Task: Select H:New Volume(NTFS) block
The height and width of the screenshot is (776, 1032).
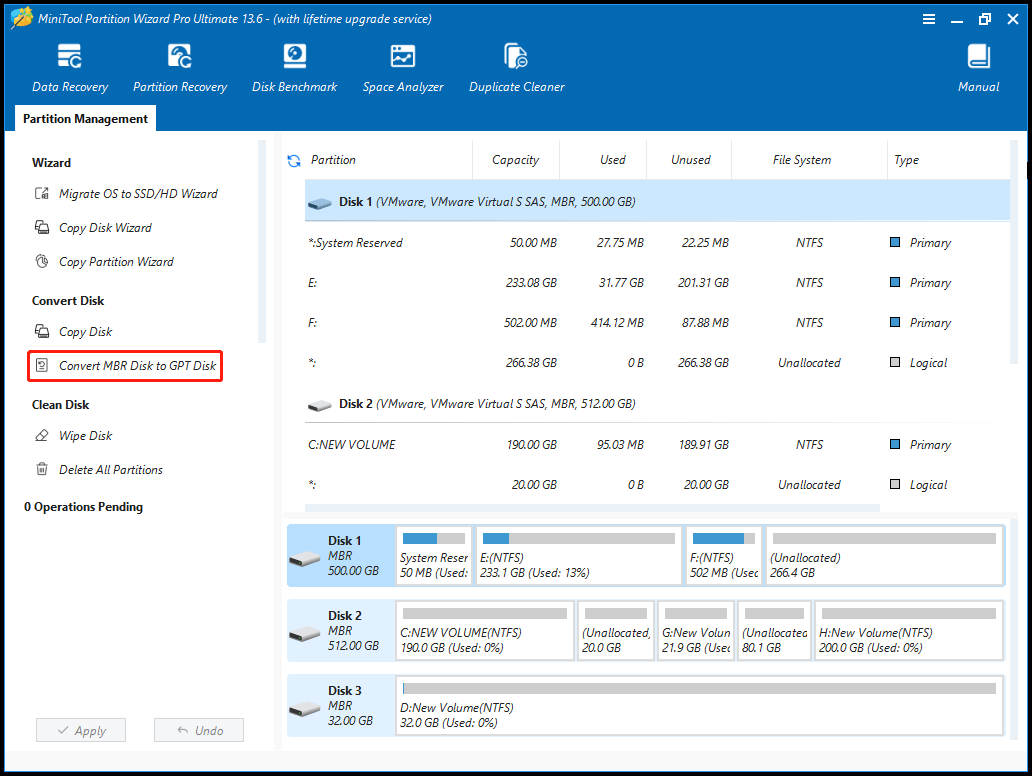Action: [909, 631]
